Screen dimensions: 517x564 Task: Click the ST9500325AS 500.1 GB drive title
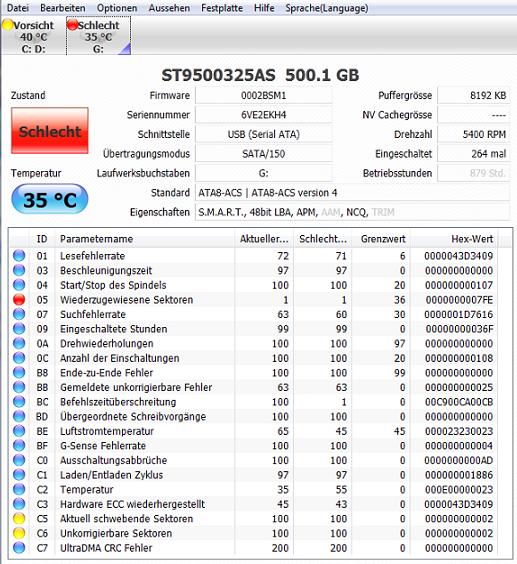(x=260, y=75)
